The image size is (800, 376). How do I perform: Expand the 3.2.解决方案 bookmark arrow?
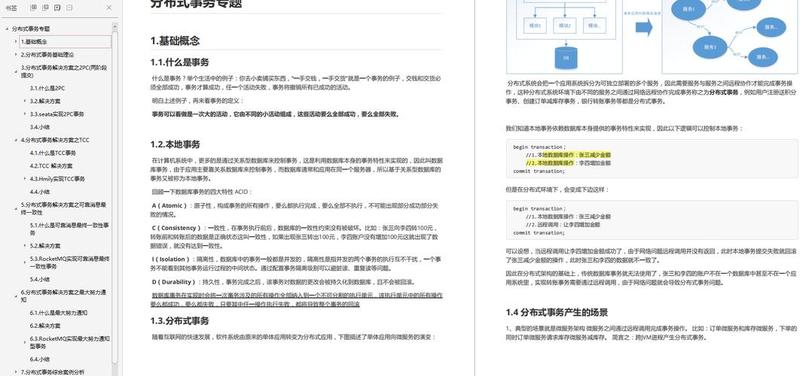pos(25,101)
